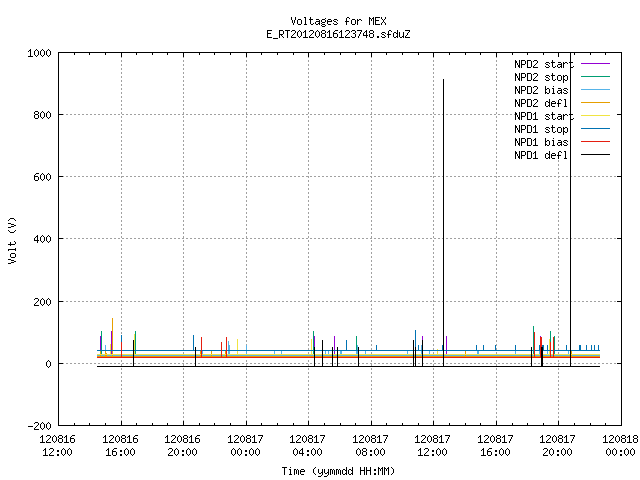Click the x-axis tick label '120818 00:00'

pos(620,446)
